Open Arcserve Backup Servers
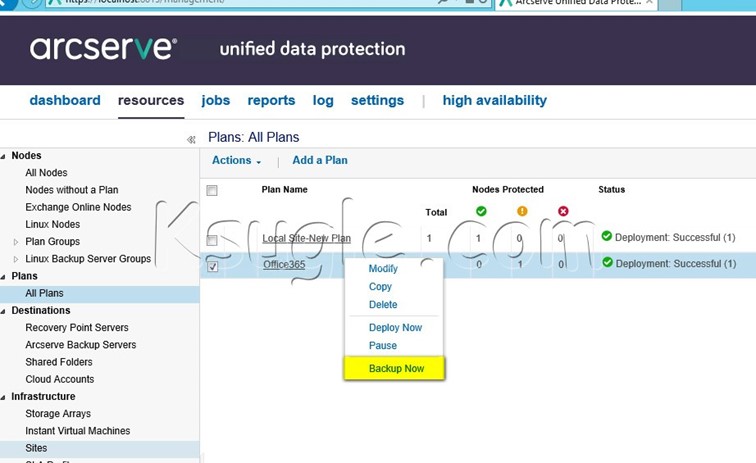 click(x=81, y=345)
